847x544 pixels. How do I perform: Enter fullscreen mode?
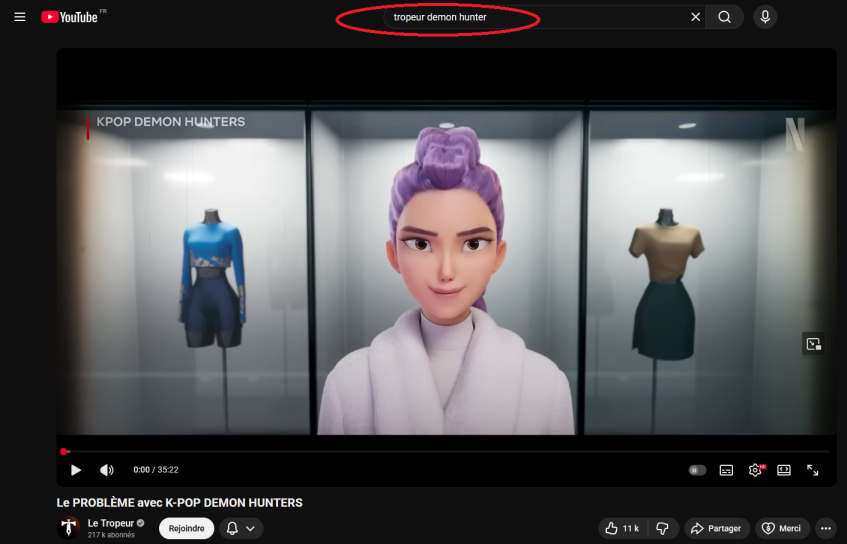coord(813,470)
